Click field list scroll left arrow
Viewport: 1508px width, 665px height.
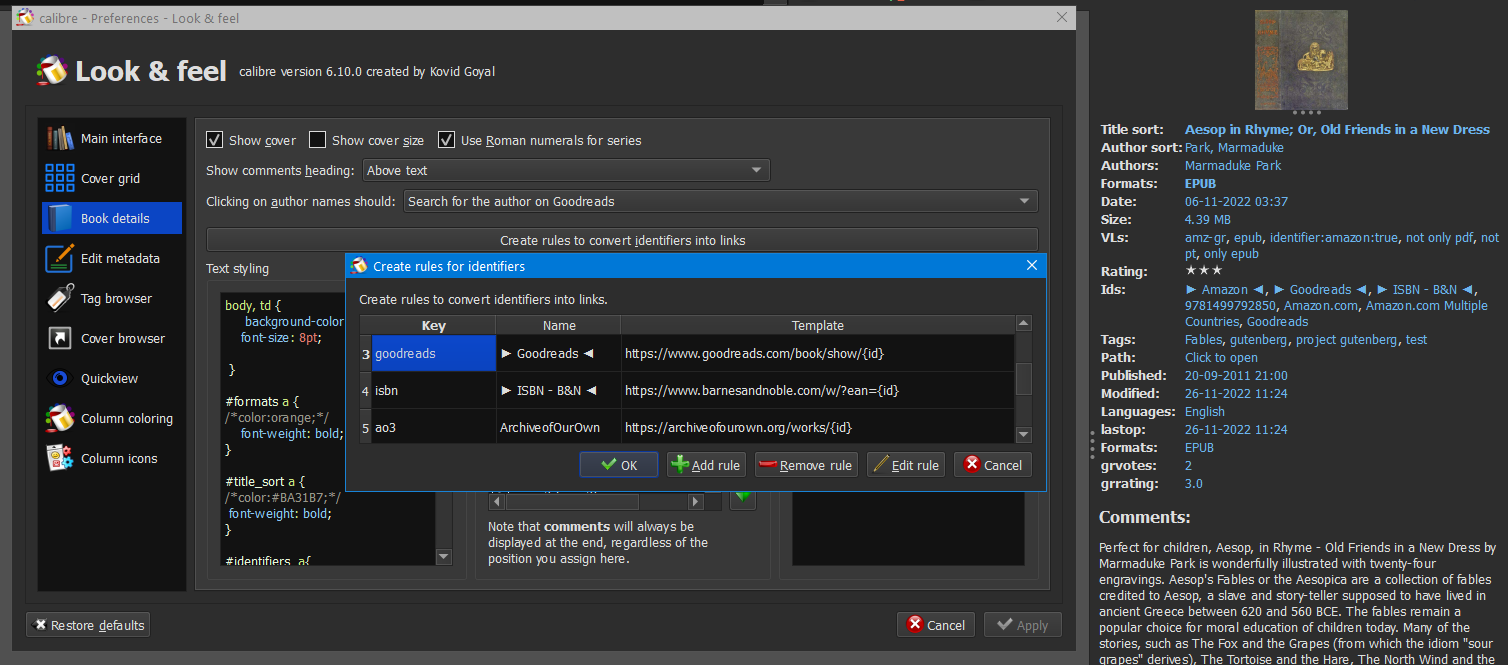point(496,500)
